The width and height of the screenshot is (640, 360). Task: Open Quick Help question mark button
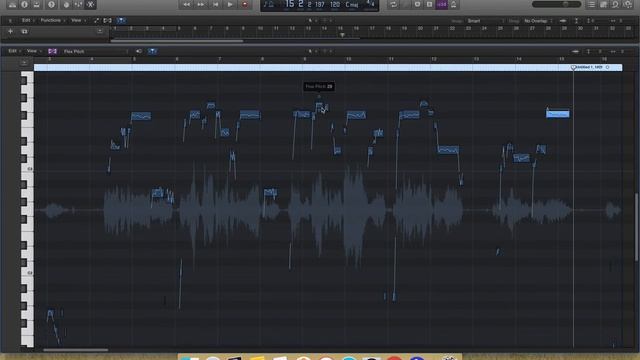[x=51, y=4]
